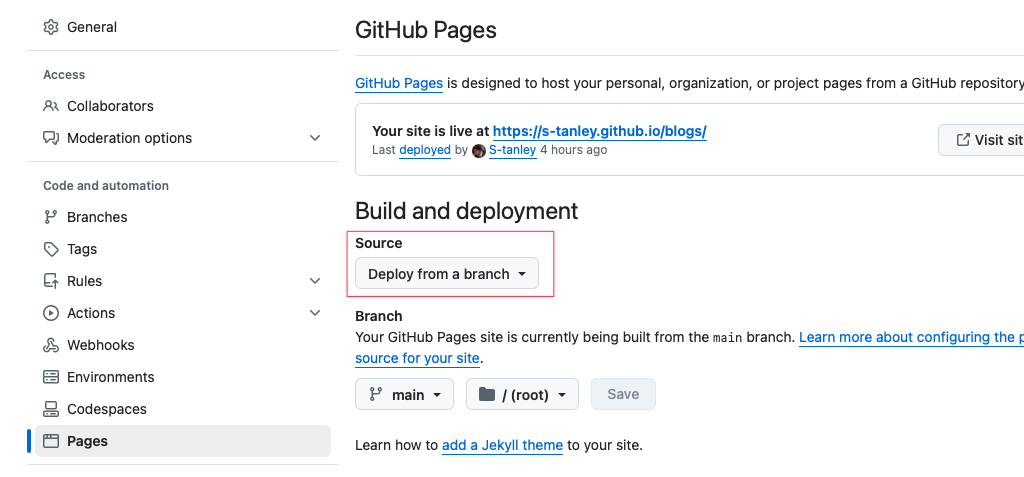Click the Branches git-branch icon
This screenshot has height=477, width=1024.
[x=51, y=217]
